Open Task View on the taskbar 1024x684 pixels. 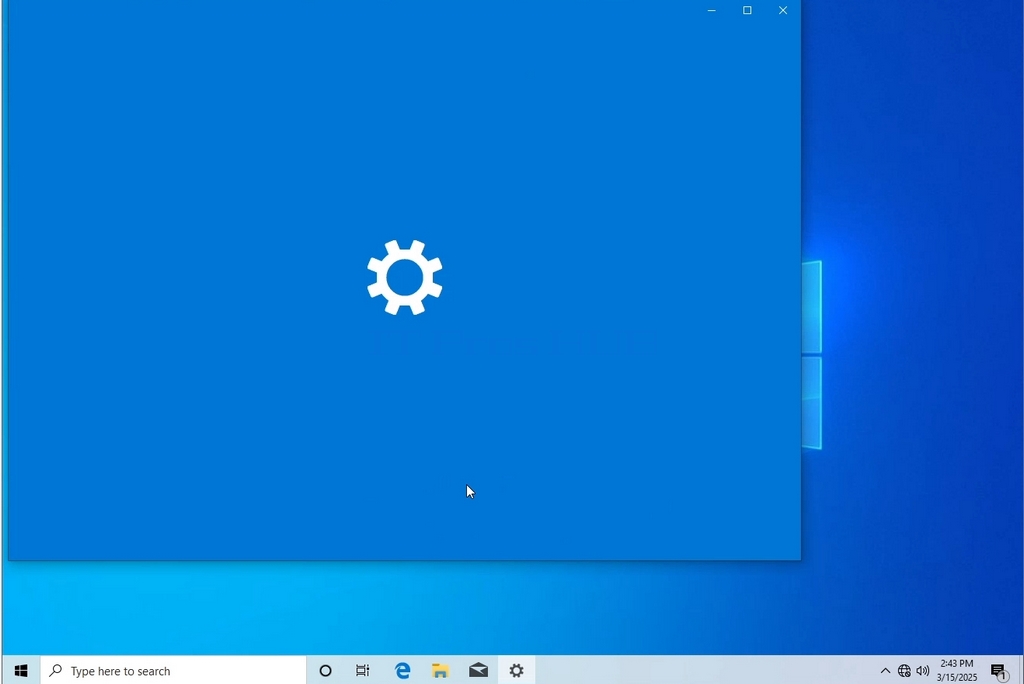(x=362, y=670)
